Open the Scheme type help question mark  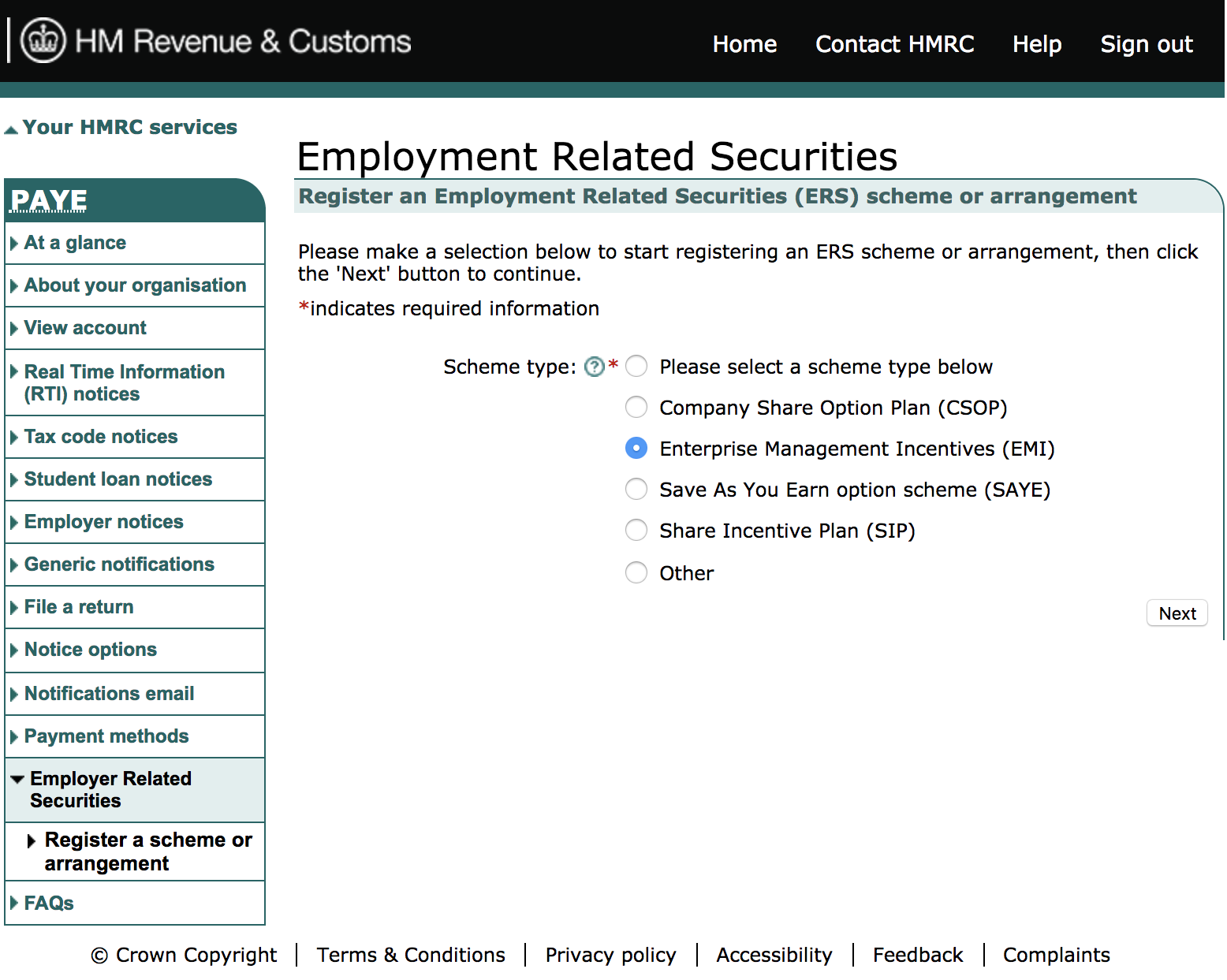(594, 366)
